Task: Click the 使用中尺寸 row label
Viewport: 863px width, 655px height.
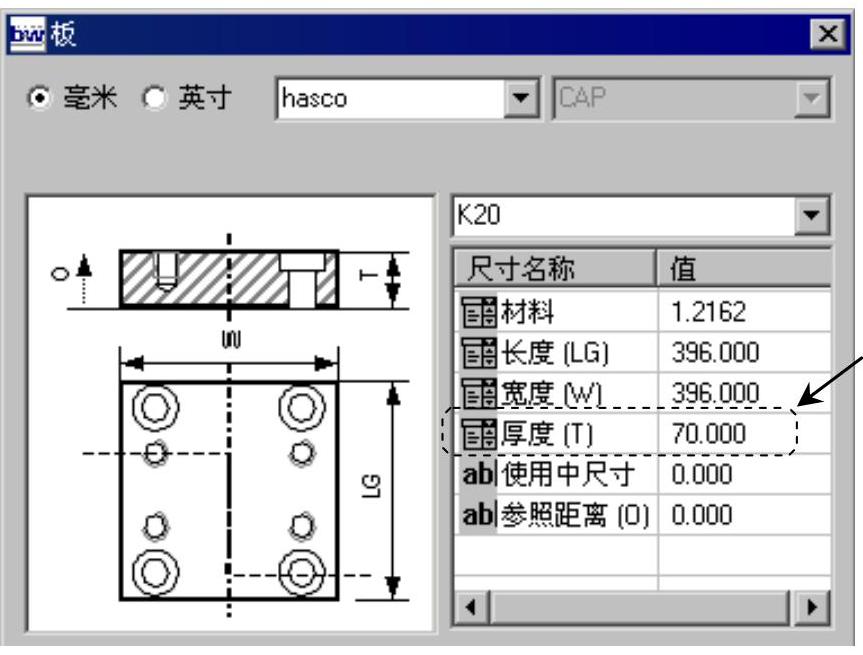Action: coord(568,475)
